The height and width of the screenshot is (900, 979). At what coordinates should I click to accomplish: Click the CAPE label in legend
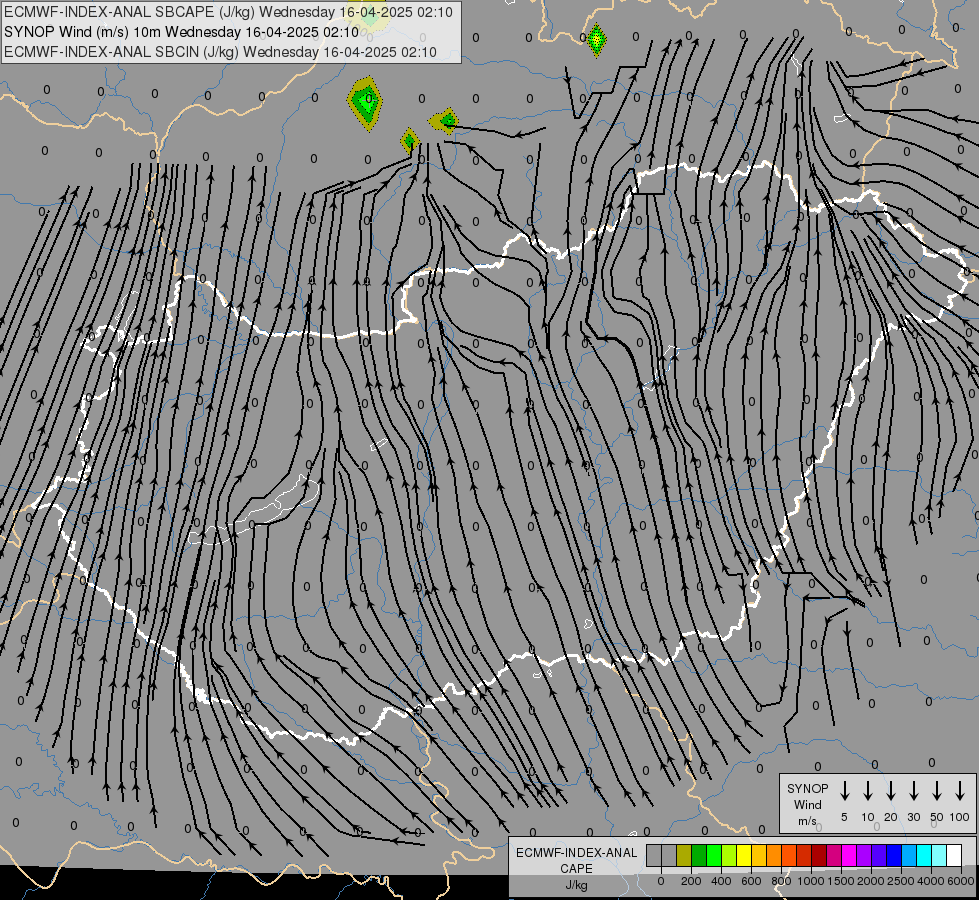point(576,869)
